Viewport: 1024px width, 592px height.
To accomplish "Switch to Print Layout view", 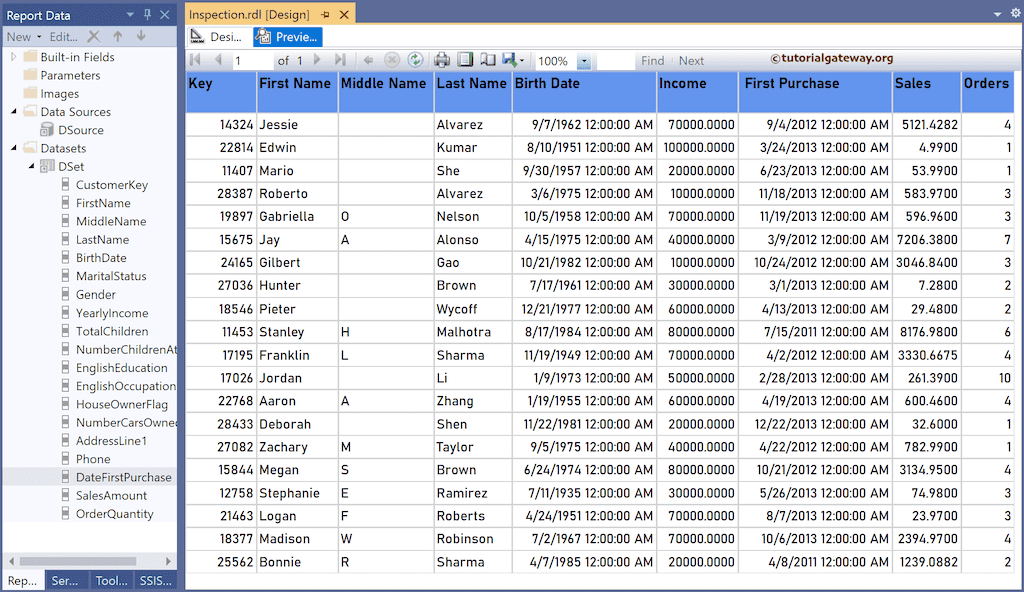I will point(465,59).
